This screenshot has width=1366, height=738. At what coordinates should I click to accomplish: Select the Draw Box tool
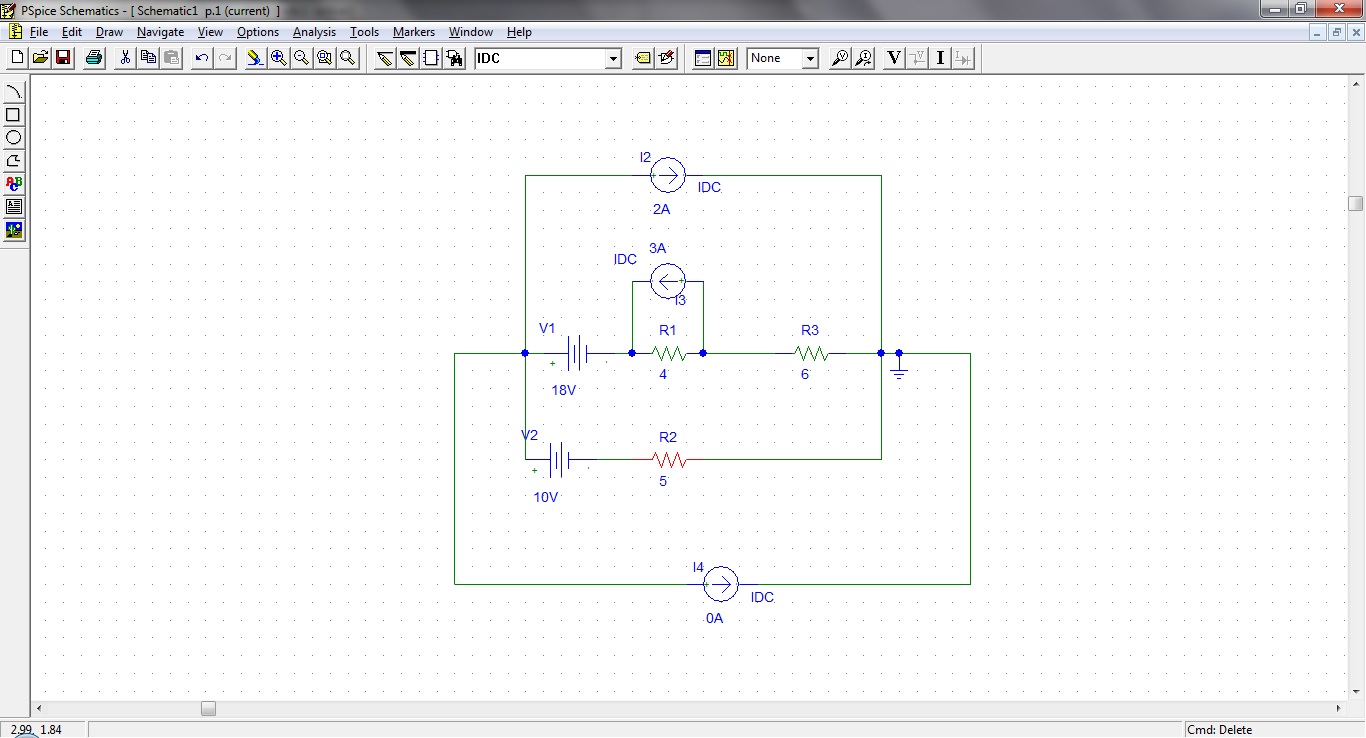tap(14, 115)
